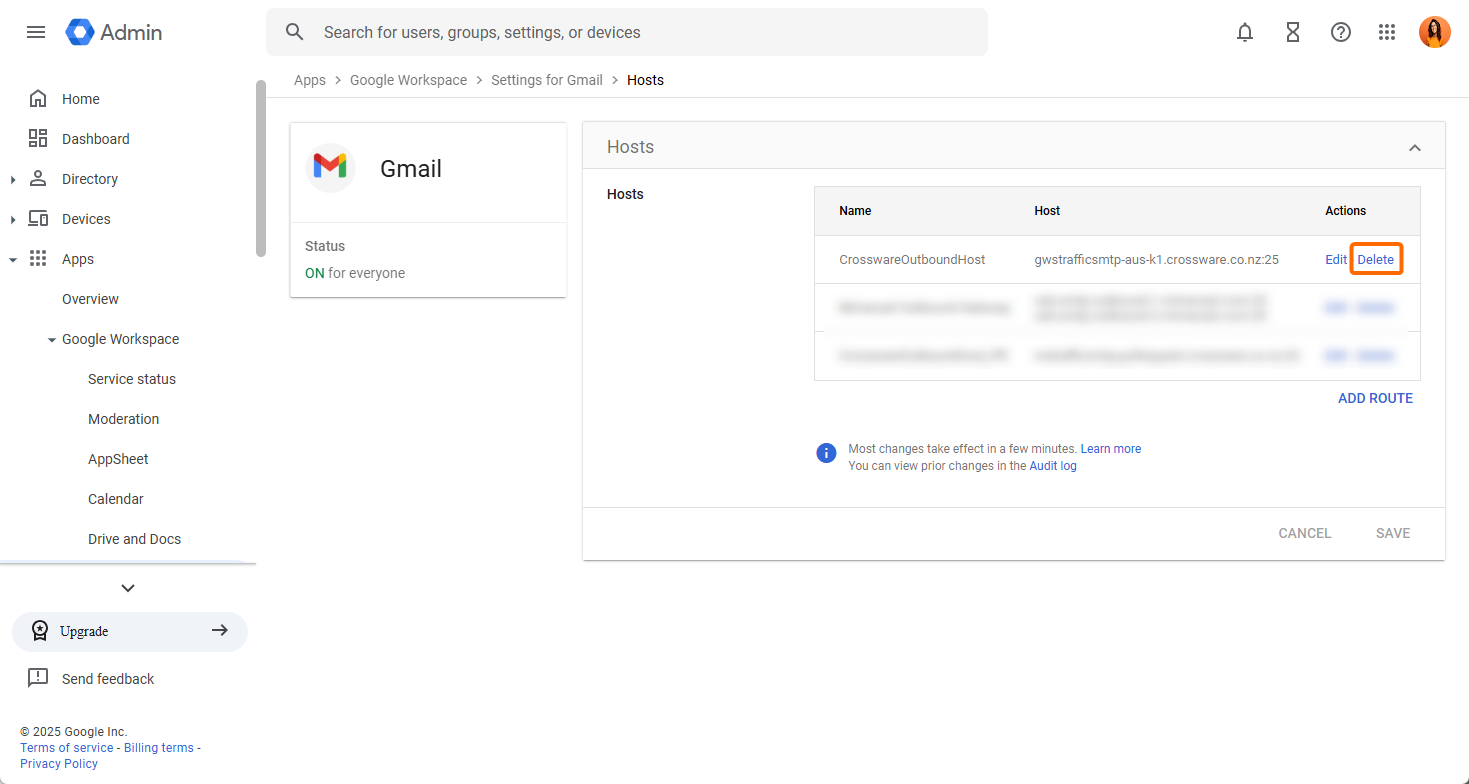Open the Audit log link
This screenshot has height=784, width=1469.
click(1053, 466)
